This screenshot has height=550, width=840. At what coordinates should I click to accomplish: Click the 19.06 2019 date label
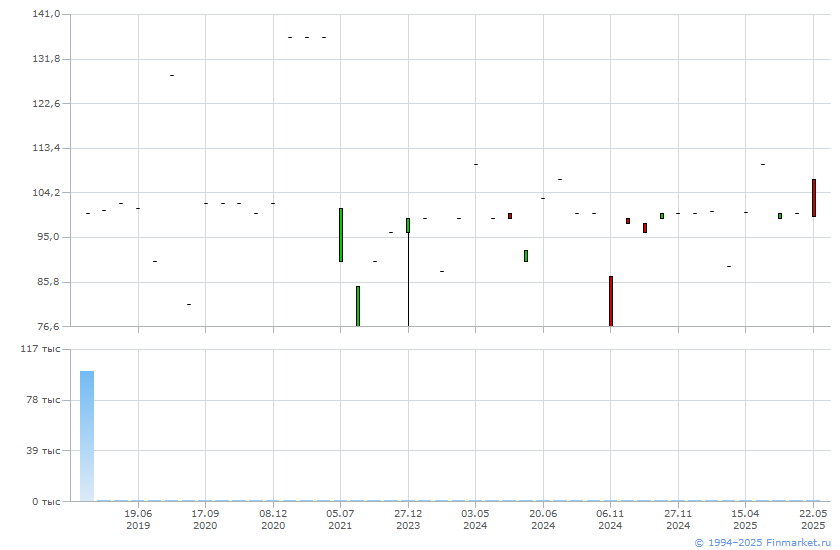138,519
